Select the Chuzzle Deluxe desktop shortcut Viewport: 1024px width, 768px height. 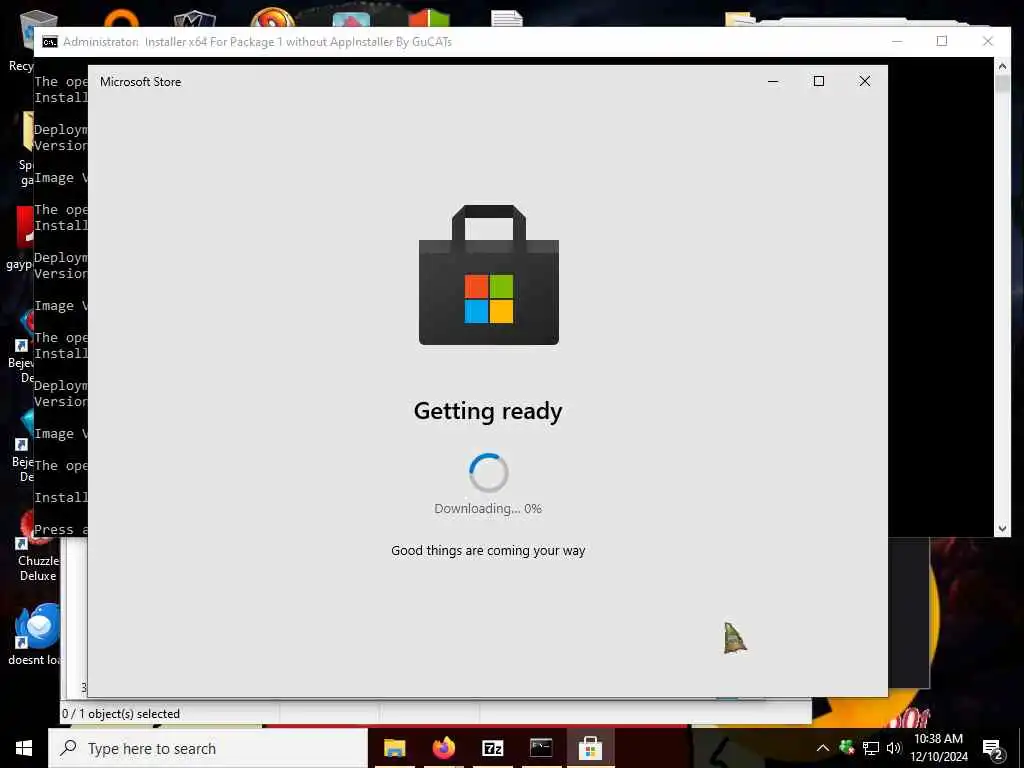(x=38, y=545)
